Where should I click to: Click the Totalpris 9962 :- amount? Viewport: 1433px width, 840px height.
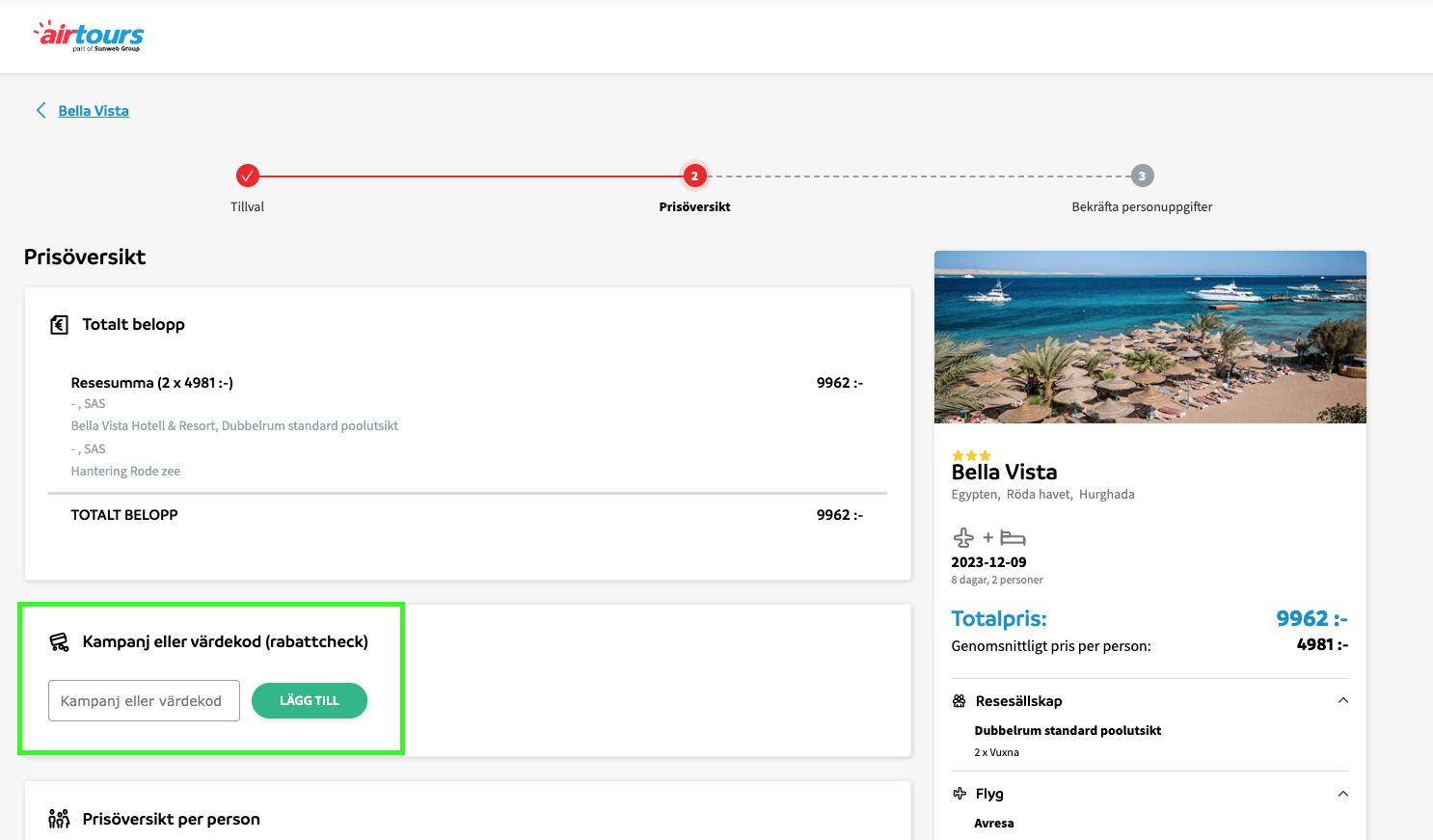tap(1311, 618)
